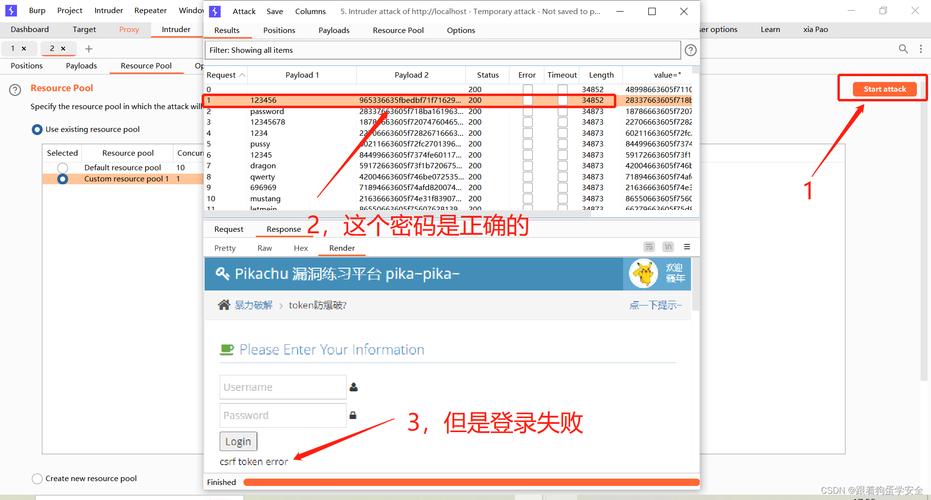Click the rendered page vertical scrollbar
The width and height of the screenshot is (931, 500).
coord(695,284)
